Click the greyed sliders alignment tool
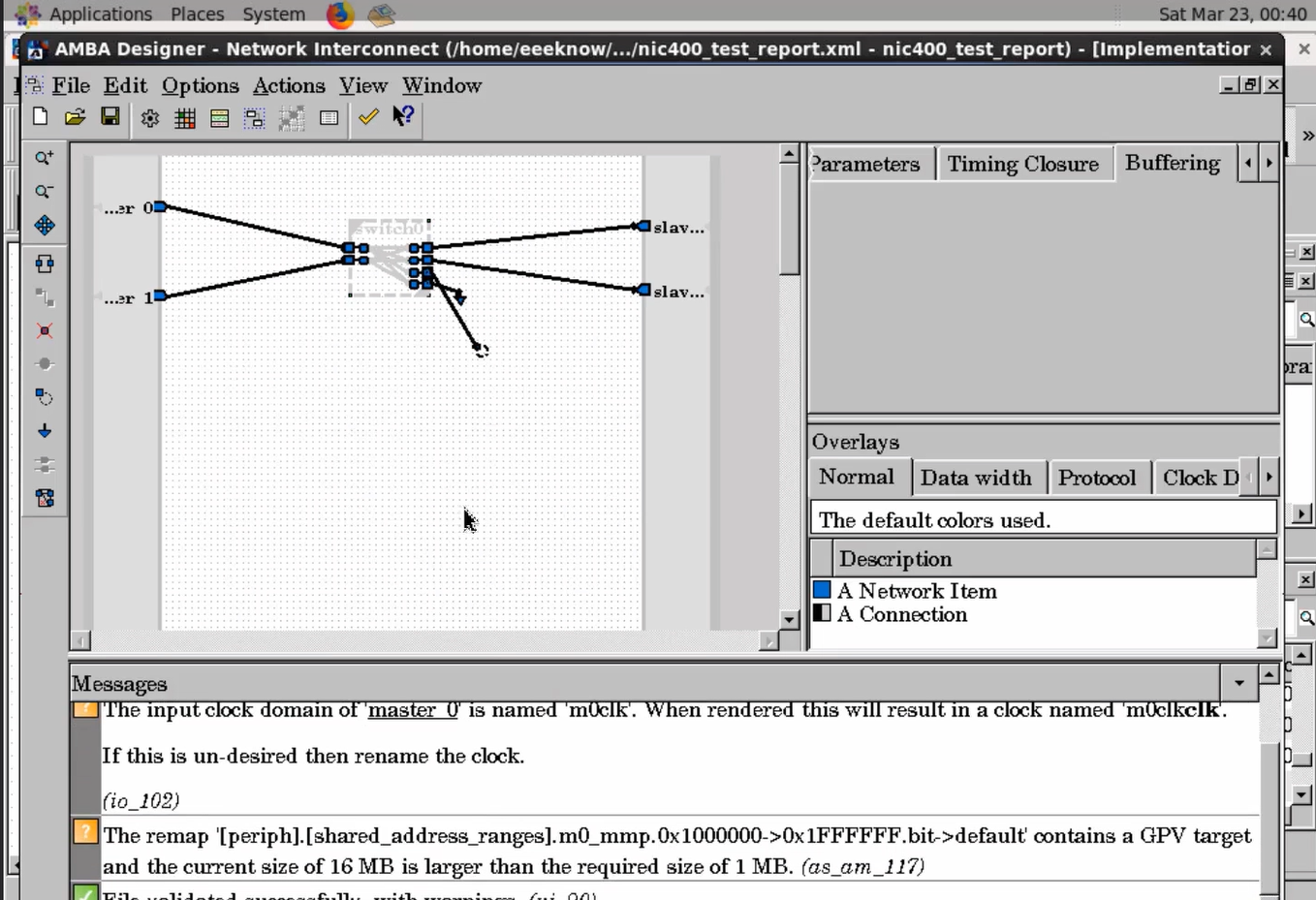Viewport: 1316px width, 900px height. click(x=45, y=465)
